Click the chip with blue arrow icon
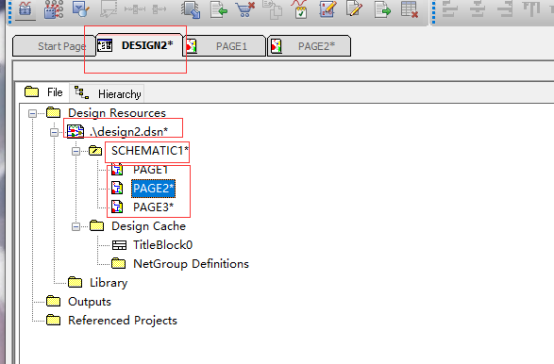This screenshot has height=364, width=554. (191, 9)
